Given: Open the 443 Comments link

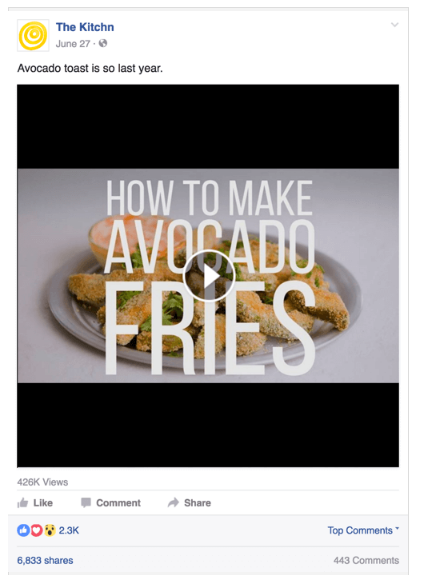Looking at the screenshot, I should [366, 560].
